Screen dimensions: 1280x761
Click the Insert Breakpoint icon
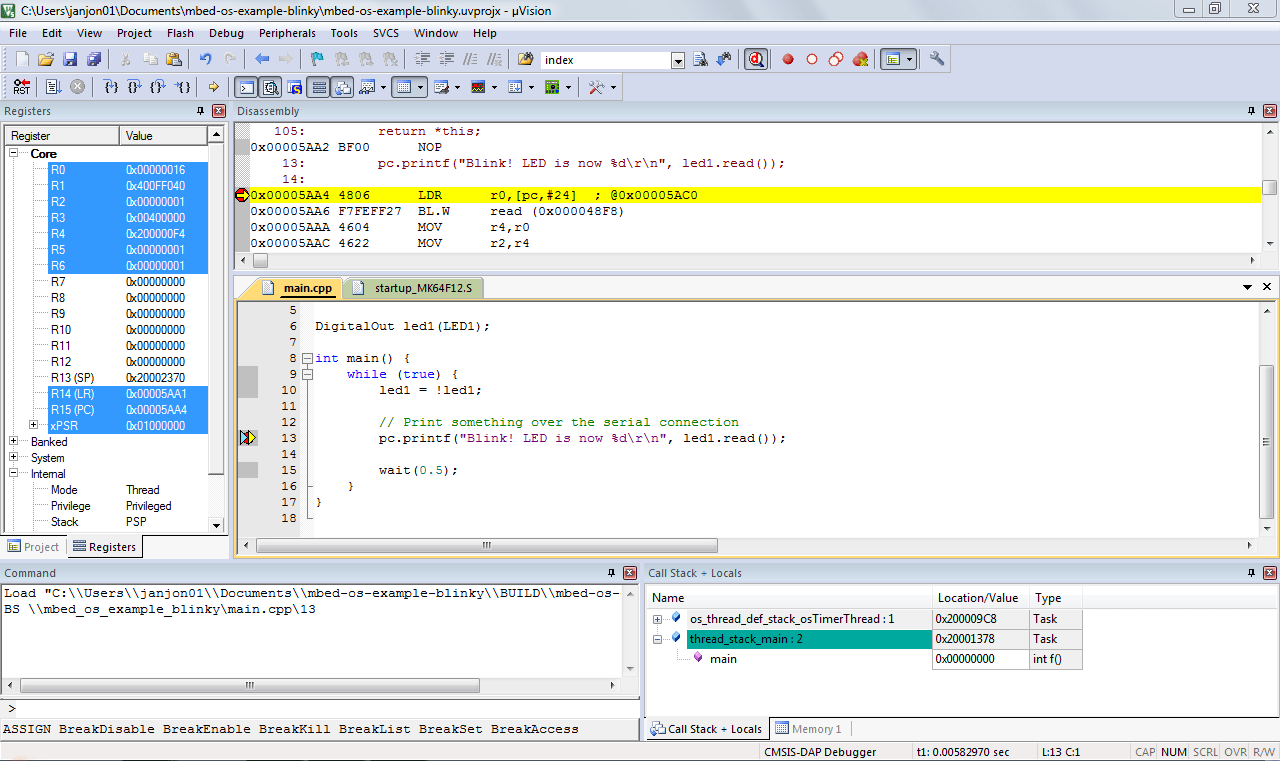787,59
